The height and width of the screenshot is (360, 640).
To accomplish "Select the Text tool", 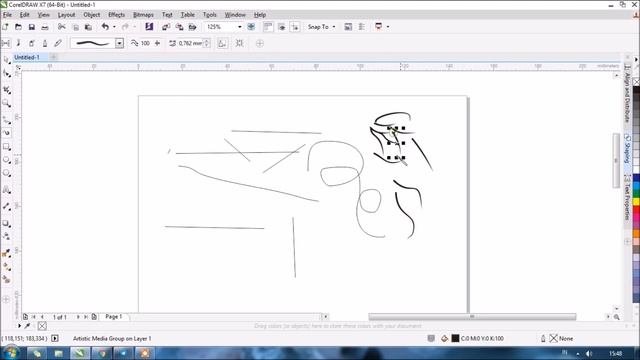I will click(7, 190).
